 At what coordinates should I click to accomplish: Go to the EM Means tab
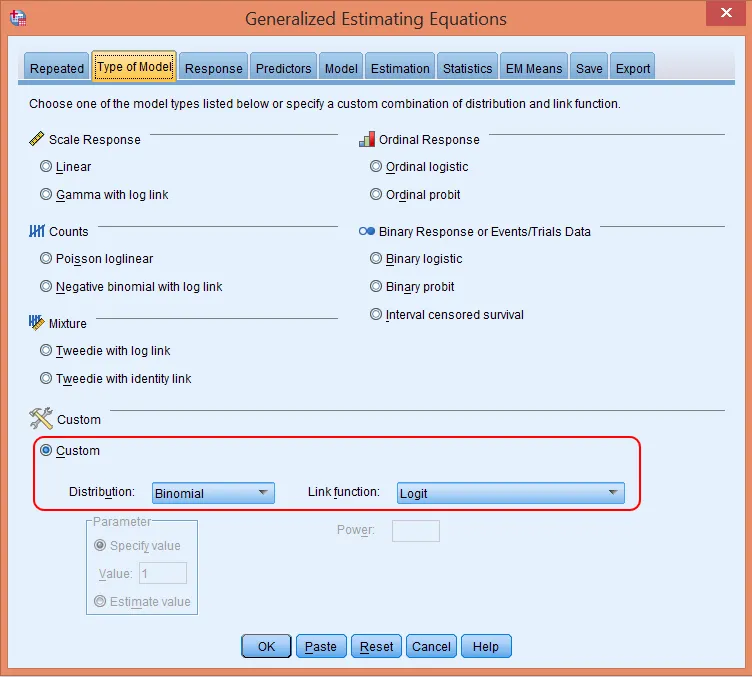(x=534, y=68)
